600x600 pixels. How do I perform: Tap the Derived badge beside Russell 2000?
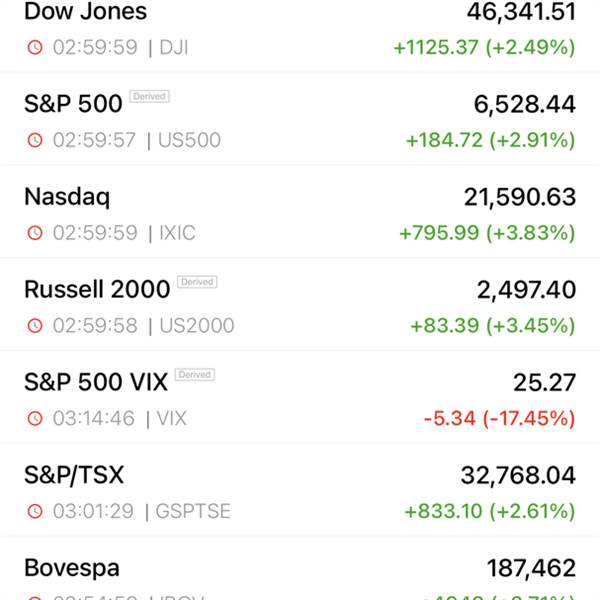197,282
